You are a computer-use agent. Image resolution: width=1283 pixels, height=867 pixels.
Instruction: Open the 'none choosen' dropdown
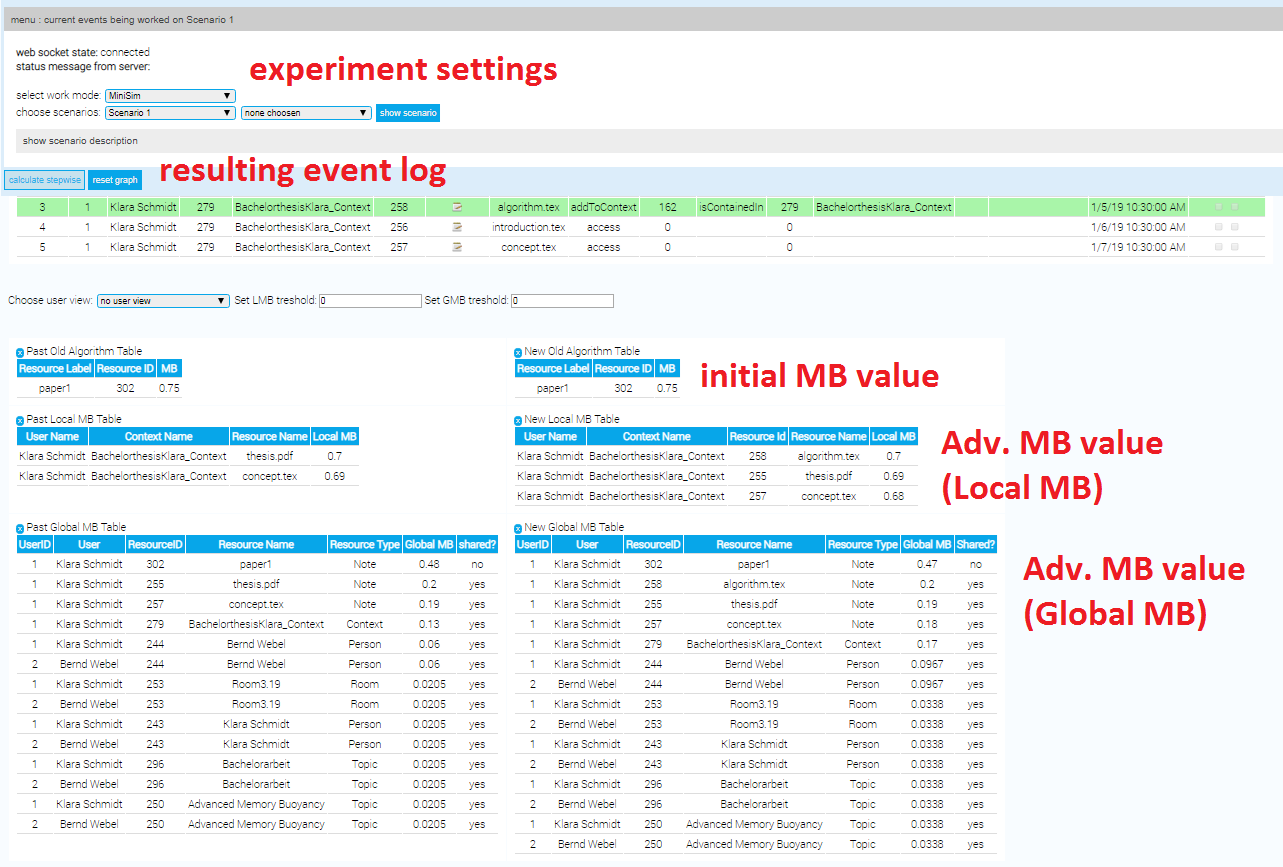(306, 113)
